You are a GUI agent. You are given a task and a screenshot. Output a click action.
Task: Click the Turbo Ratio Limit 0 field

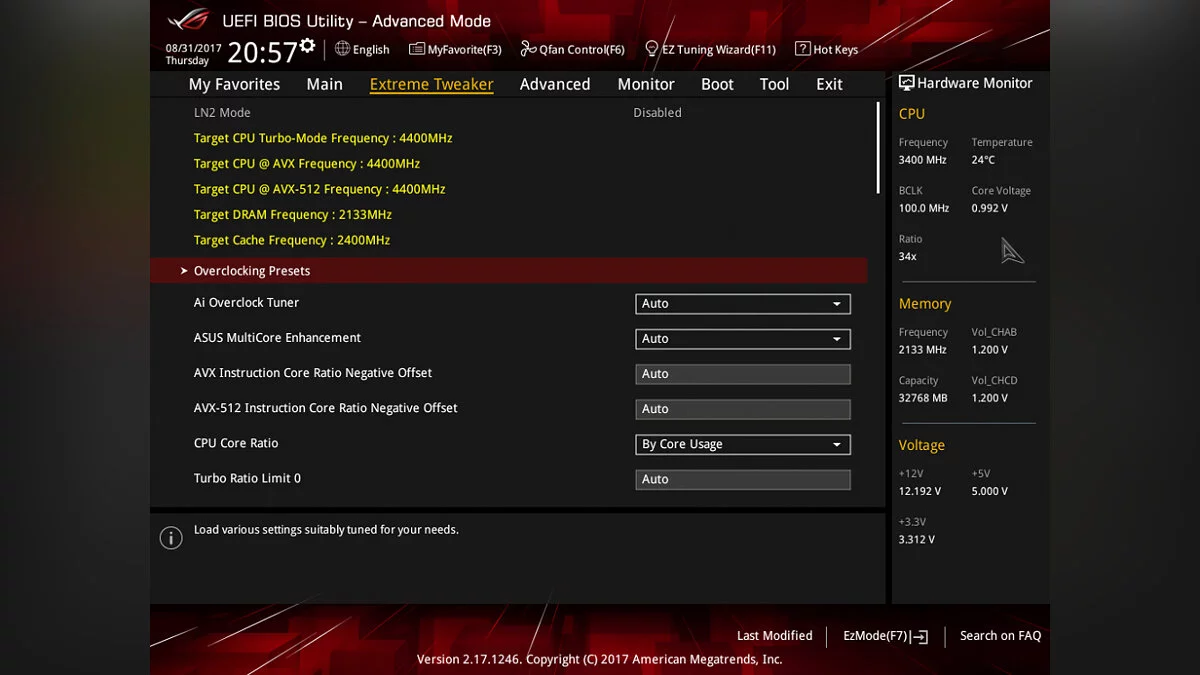742,479
